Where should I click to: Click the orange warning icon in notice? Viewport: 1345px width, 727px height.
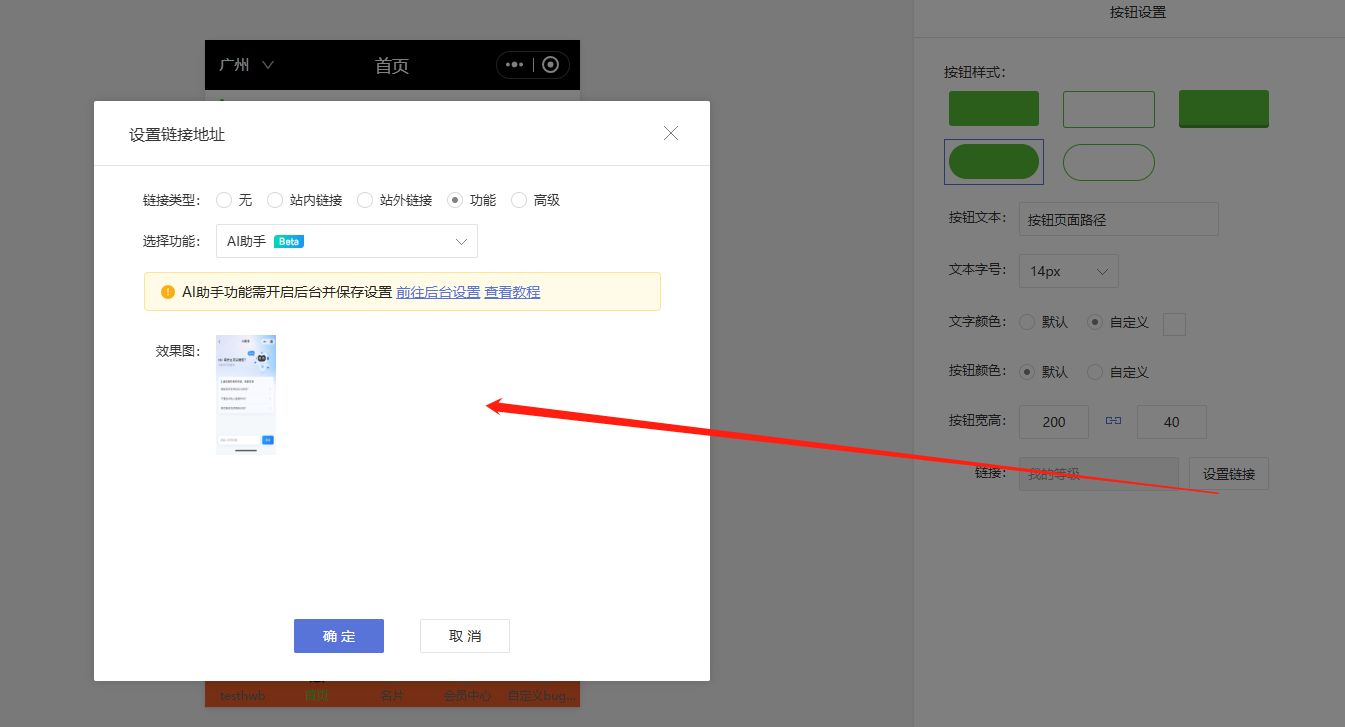click(167, 292)
